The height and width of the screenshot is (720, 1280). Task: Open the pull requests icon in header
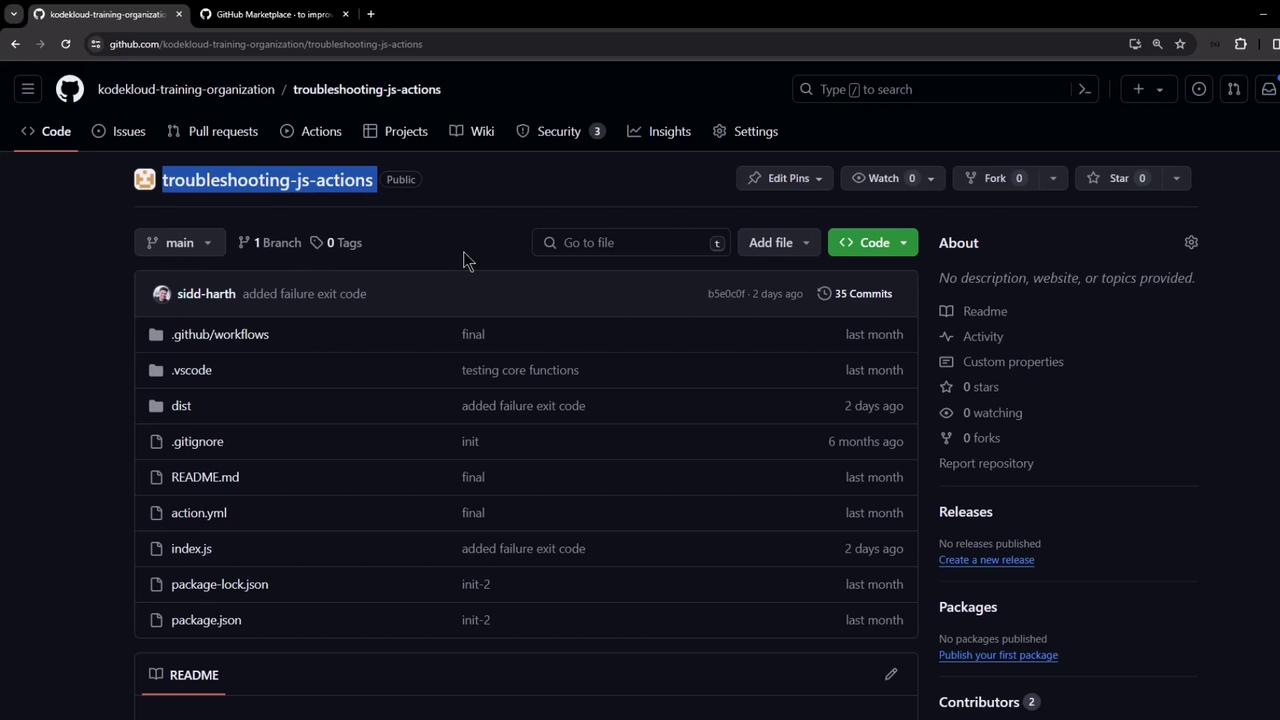(x=1233, y=89)
